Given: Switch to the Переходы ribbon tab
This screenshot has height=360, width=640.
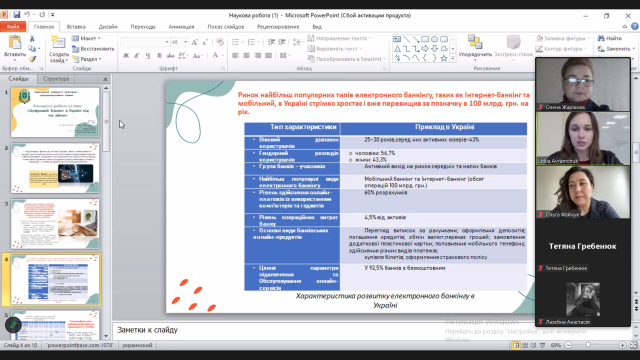Looking at the screenshot, I should (143, 27).
